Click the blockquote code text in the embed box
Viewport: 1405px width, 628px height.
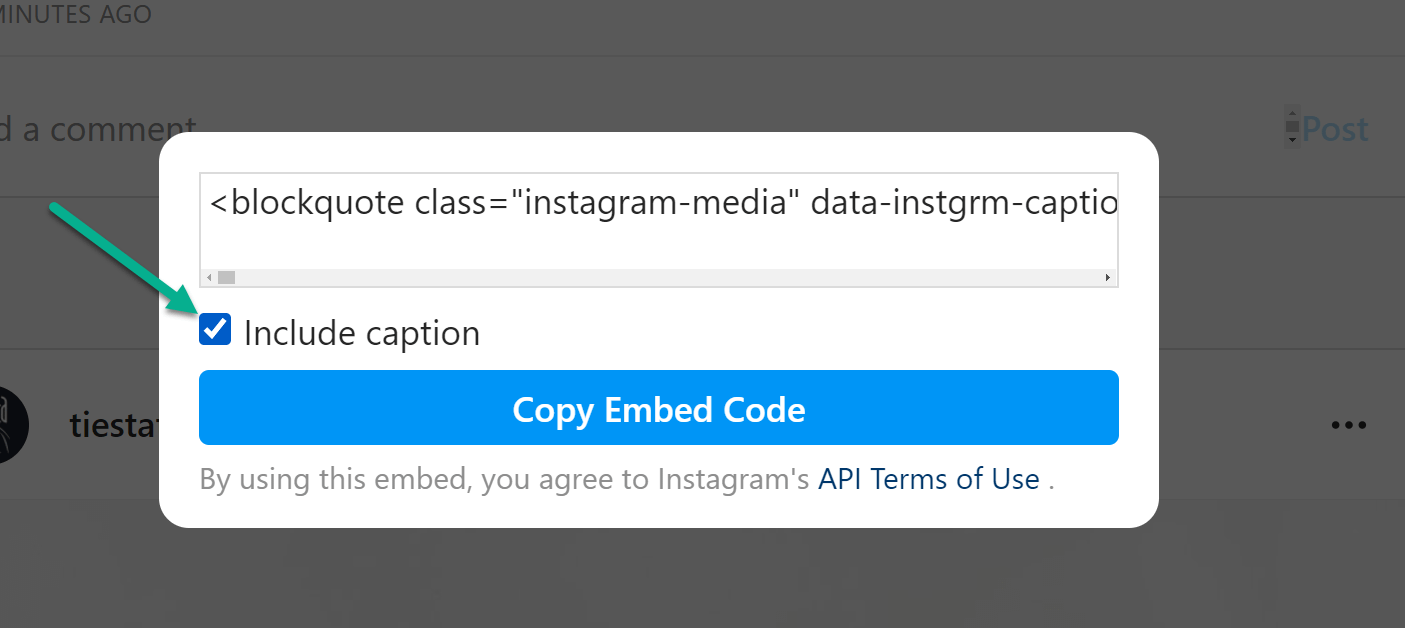(660, 202)
